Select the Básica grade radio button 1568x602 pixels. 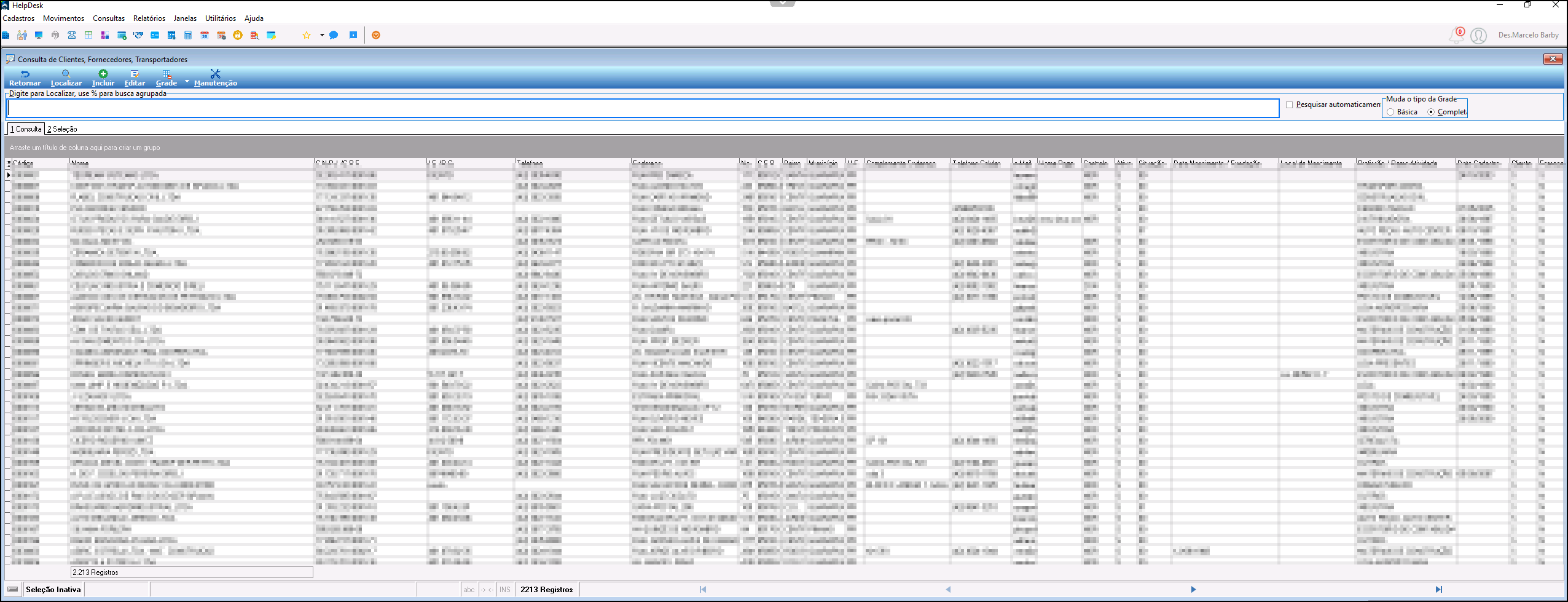[1390, 112]
